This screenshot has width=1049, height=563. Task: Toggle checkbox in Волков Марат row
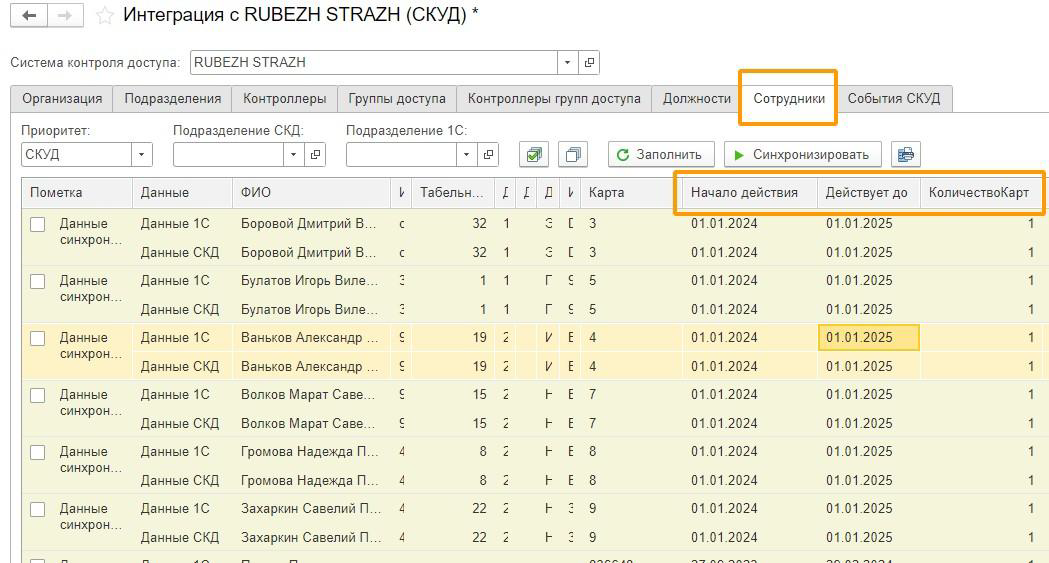click(x=38, y=396)
